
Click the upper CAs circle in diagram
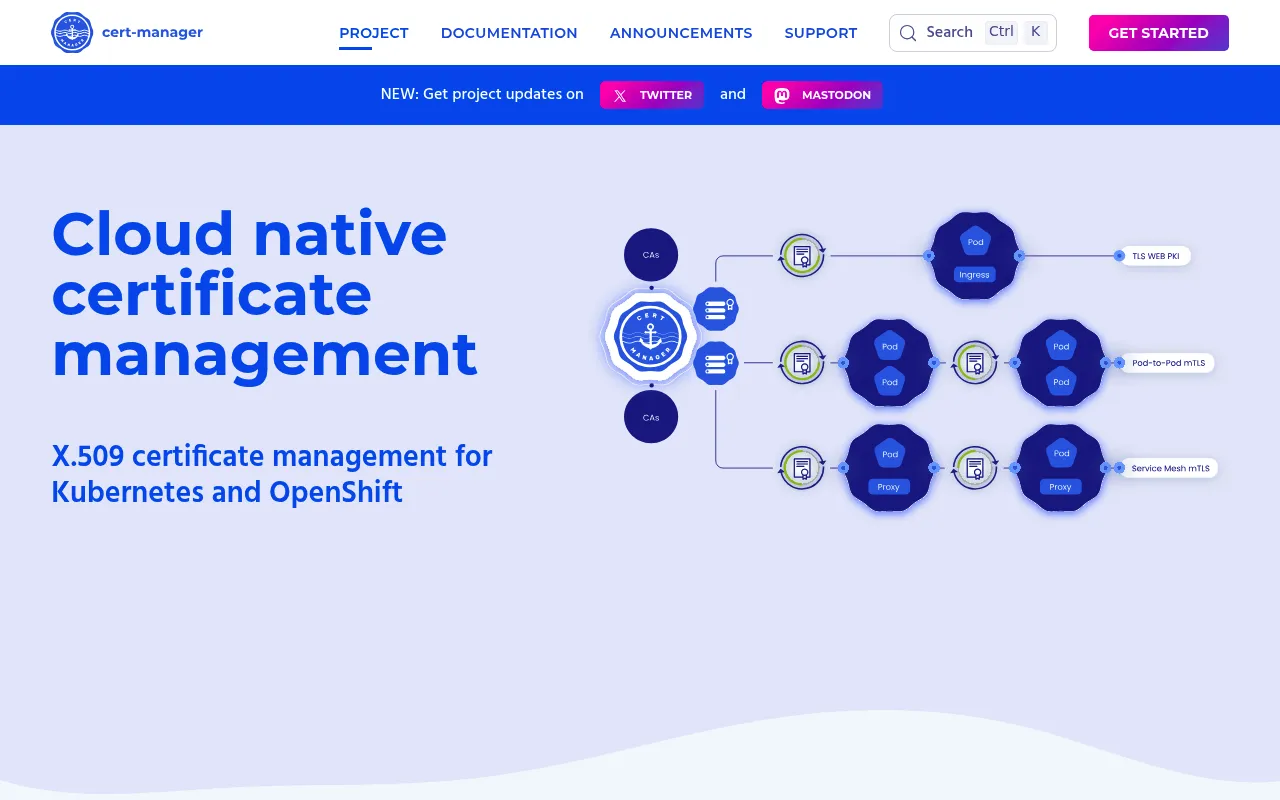click(651, 255)
